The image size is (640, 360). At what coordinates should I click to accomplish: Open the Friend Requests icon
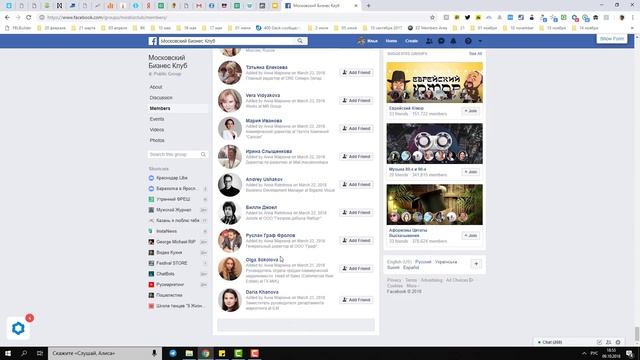(429, 41)
